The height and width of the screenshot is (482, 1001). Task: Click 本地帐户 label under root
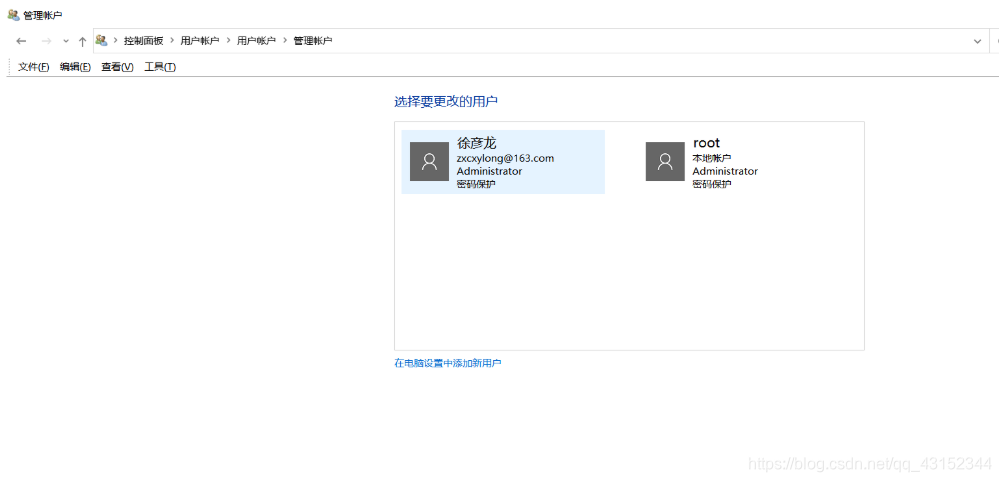pos(712,158)
